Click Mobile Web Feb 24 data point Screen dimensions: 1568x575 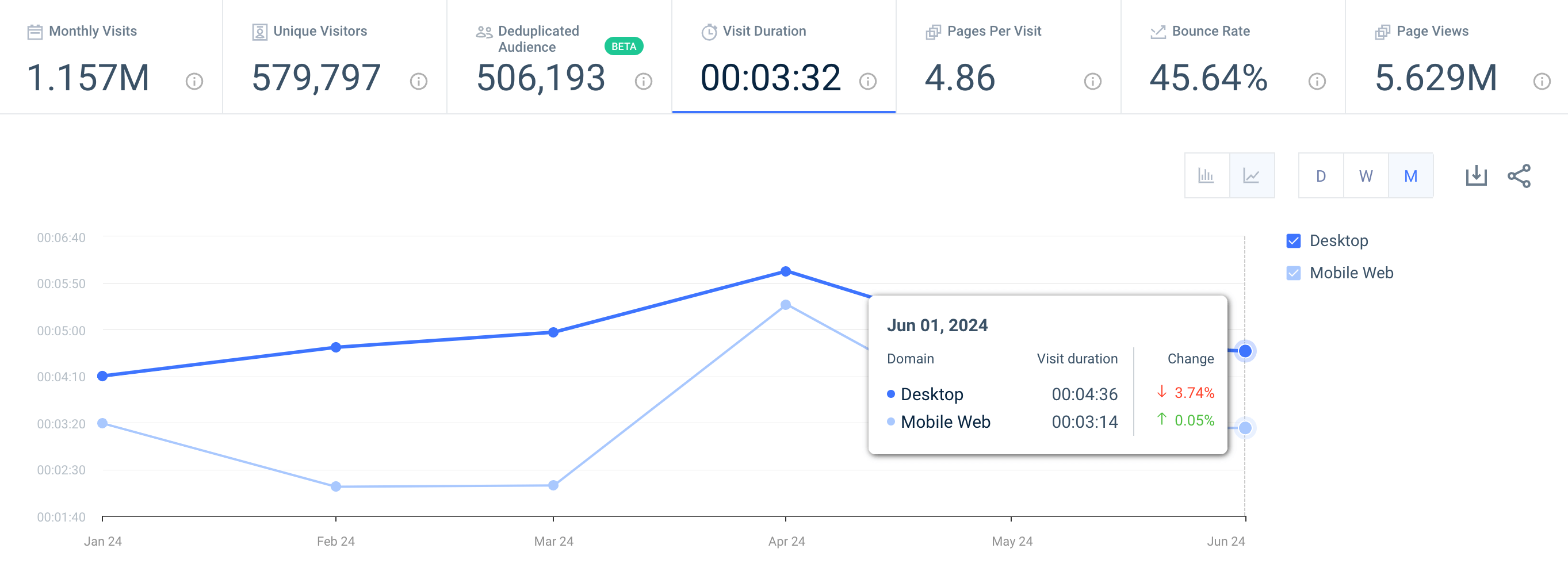pos(335,486)
